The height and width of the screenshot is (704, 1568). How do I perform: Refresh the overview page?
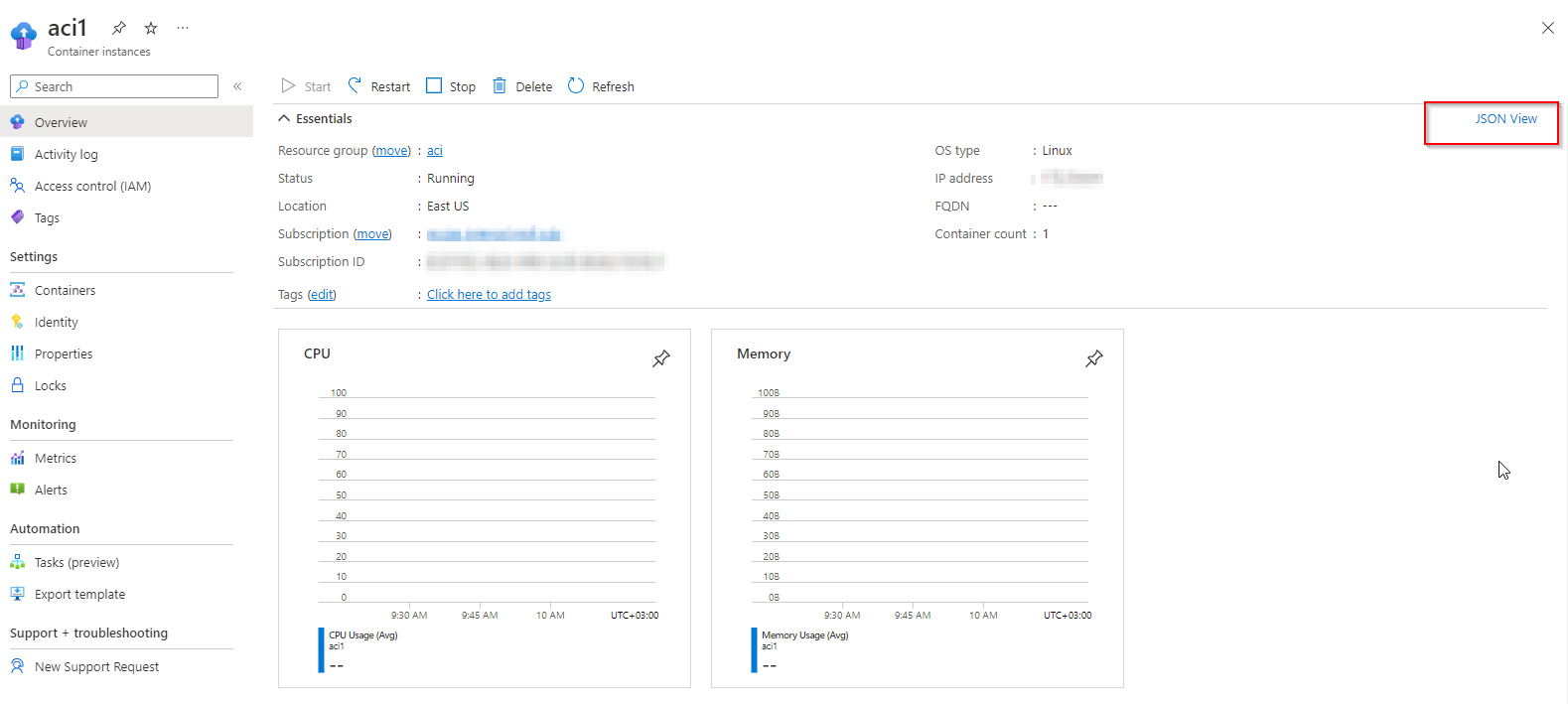[x=601, y=86]
